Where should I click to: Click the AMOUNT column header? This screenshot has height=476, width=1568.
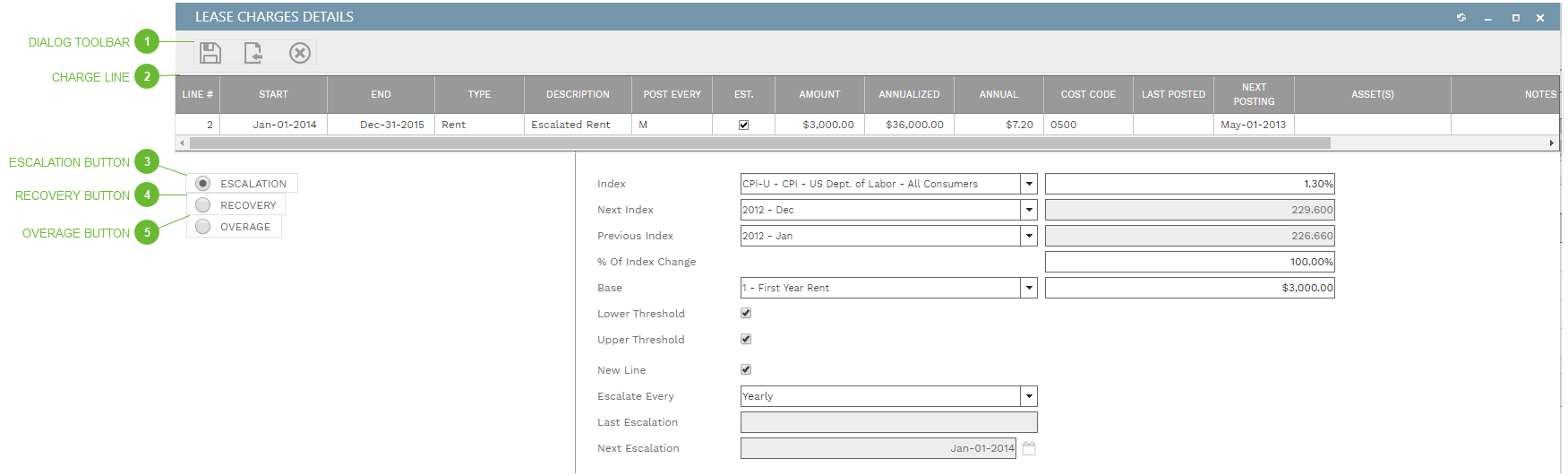pyautogui.click(x=819, y=94)
